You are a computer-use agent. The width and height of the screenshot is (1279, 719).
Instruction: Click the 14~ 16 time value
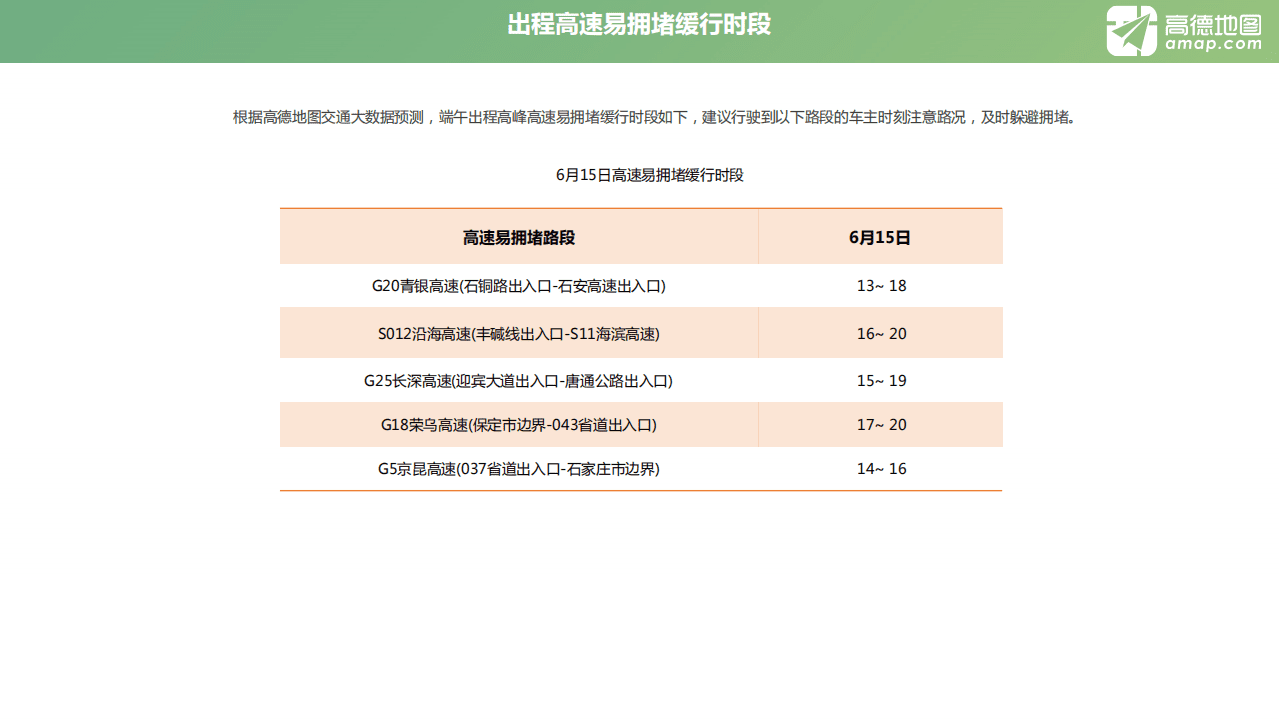[x=880, y=468]
